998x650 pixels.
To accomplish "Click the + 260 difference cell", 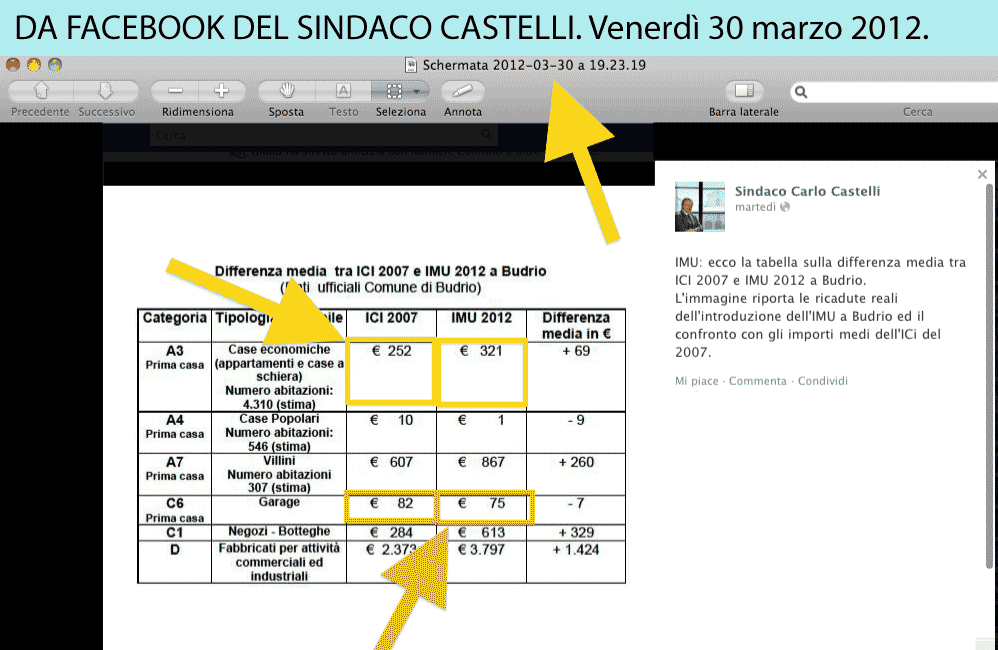I will (x=576, y=474).
